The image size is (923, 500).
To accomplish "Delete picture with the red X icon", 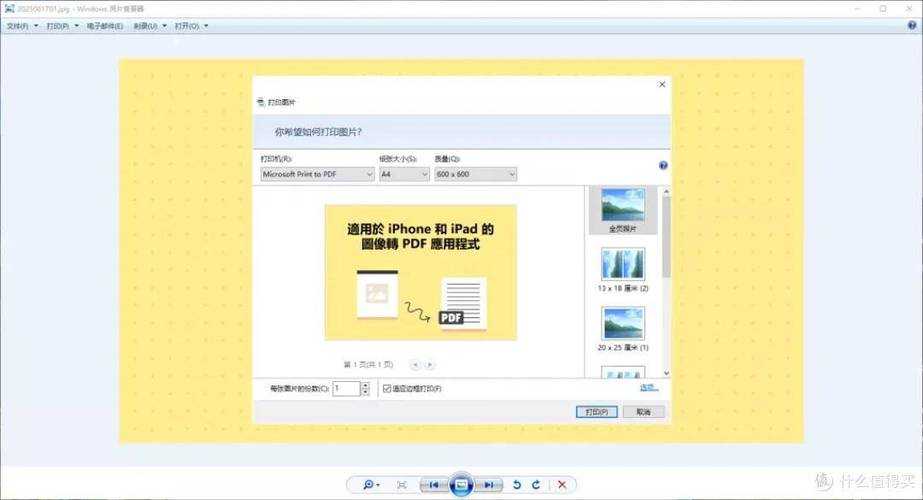I will pos(562,485).
